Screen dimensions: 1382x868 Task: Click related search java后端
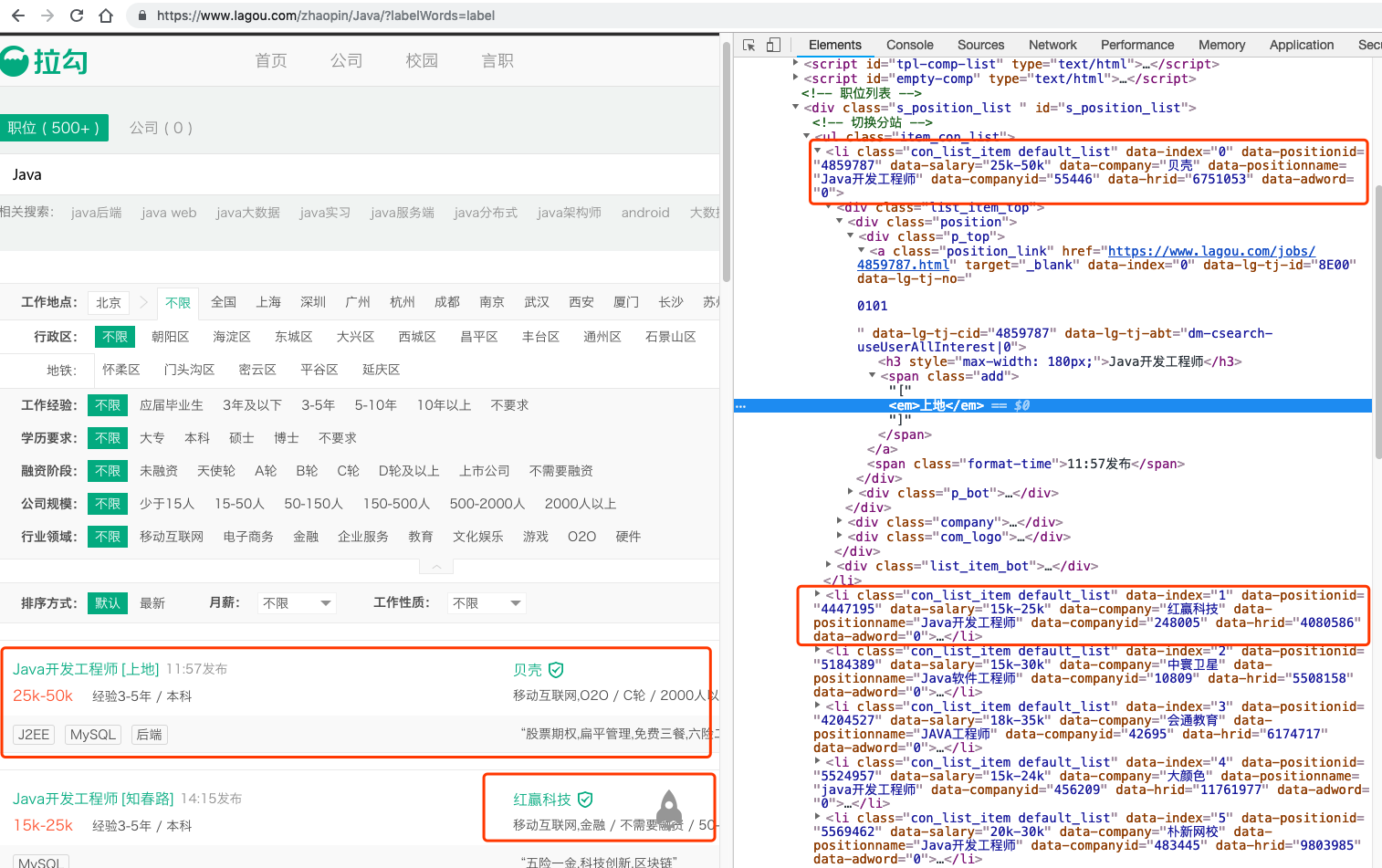(x=97, y=213)
